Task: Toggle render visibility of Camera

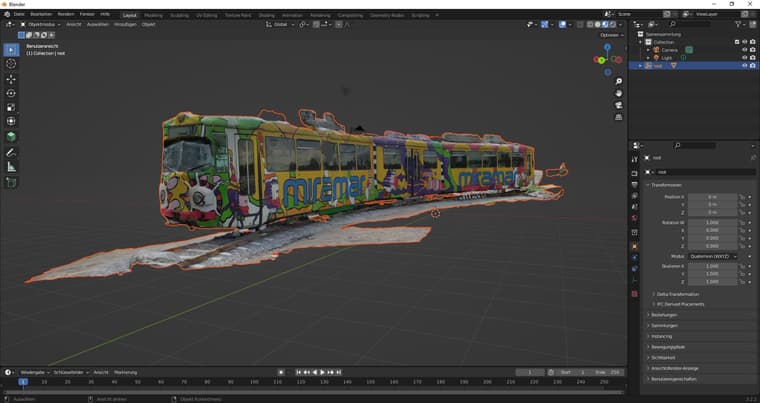Action: (x=753, y=50)
